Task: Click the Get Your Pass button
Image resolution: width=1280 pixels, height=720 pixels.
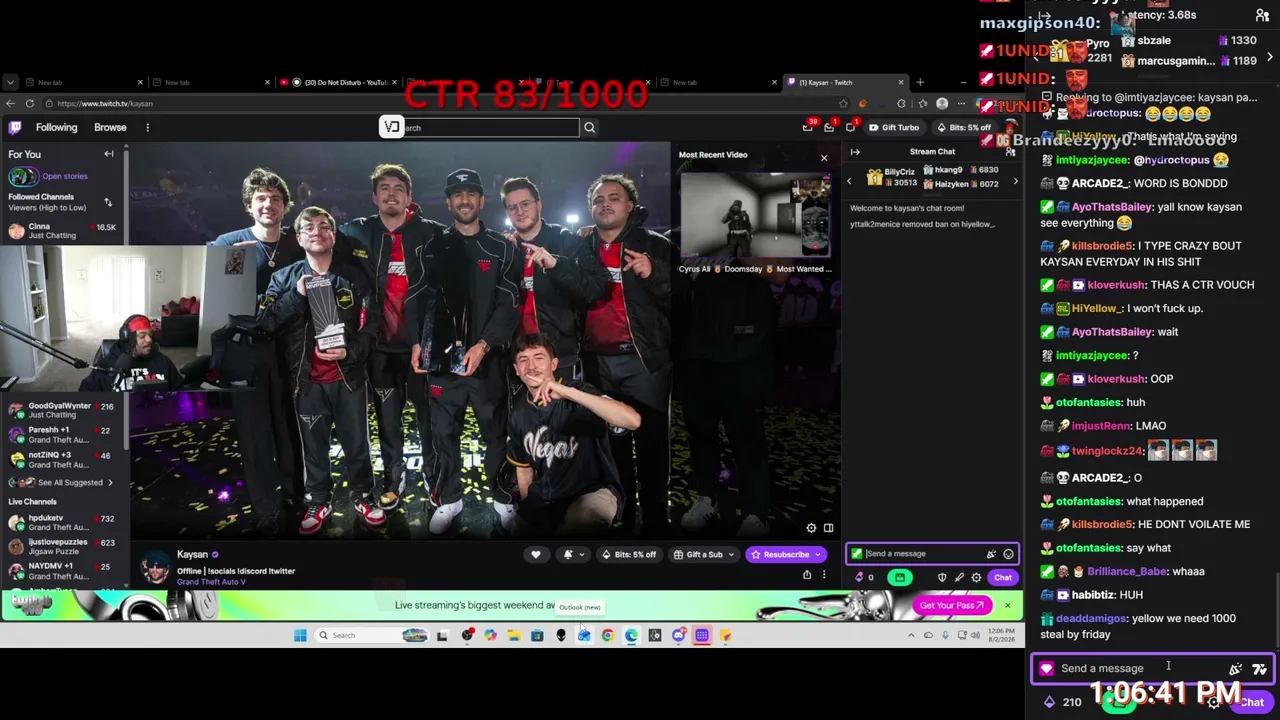Action: point(952,605)
